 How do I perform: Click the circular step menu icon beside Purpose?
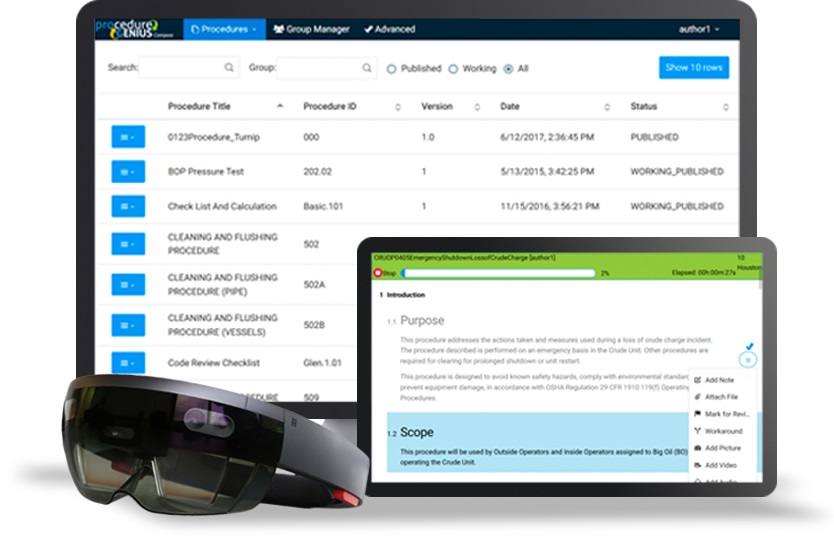click(748, 360)
